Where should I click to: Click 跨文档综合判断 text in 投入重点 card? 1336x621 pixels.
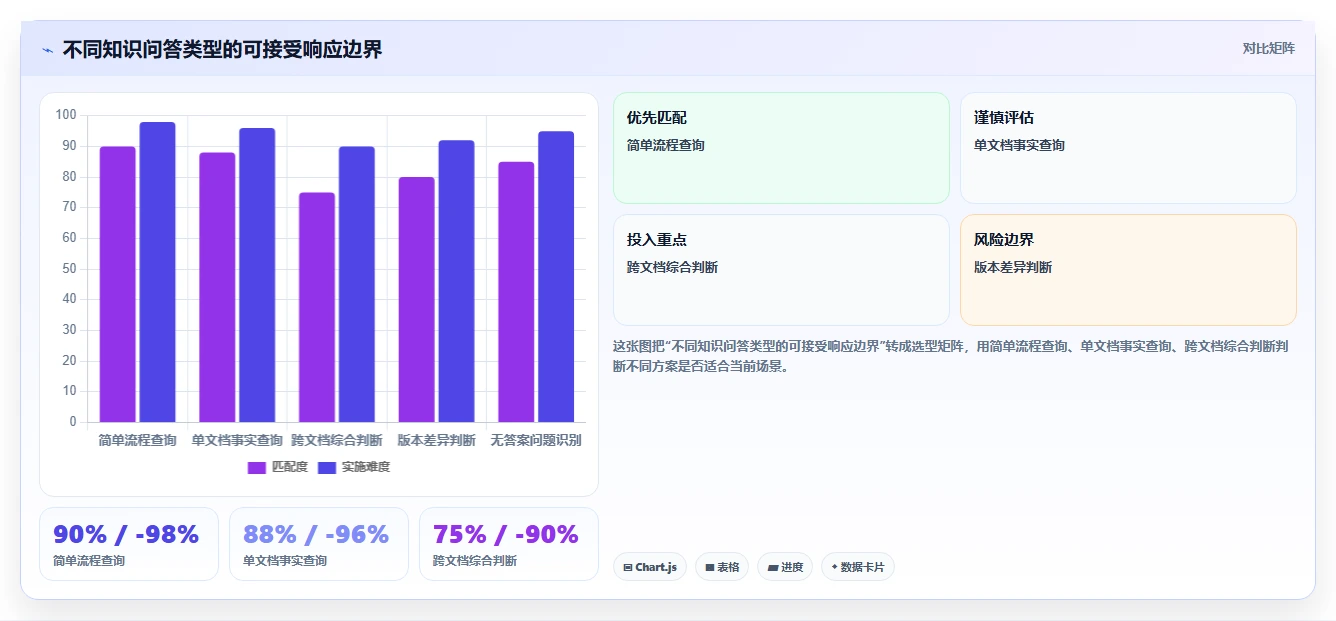point(673,267)
